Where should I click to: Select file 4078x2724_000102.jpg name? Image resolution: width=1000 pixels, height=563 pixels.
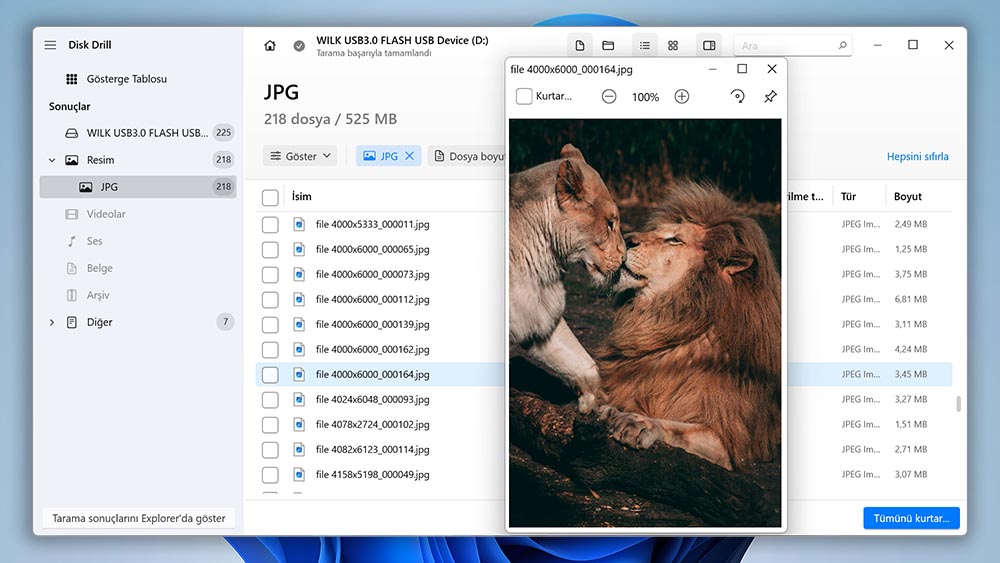tap(372, 424)
